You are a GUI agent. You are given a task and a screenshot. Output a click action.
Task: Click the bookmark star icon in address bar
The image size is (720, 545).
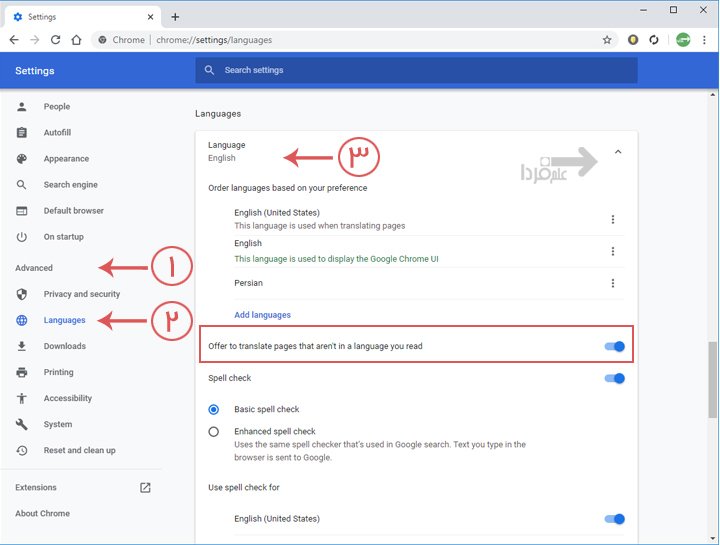tap(607, 40)
